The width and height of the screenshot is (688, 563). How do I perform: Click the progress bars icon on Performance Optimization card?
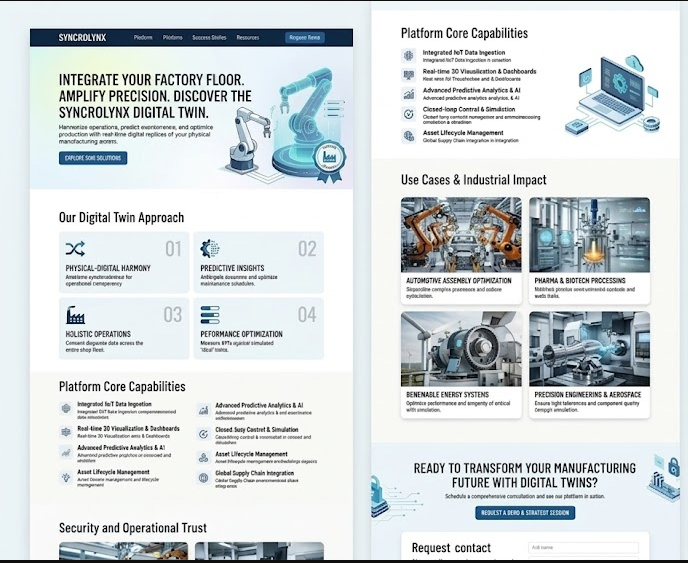coord(210,315)
